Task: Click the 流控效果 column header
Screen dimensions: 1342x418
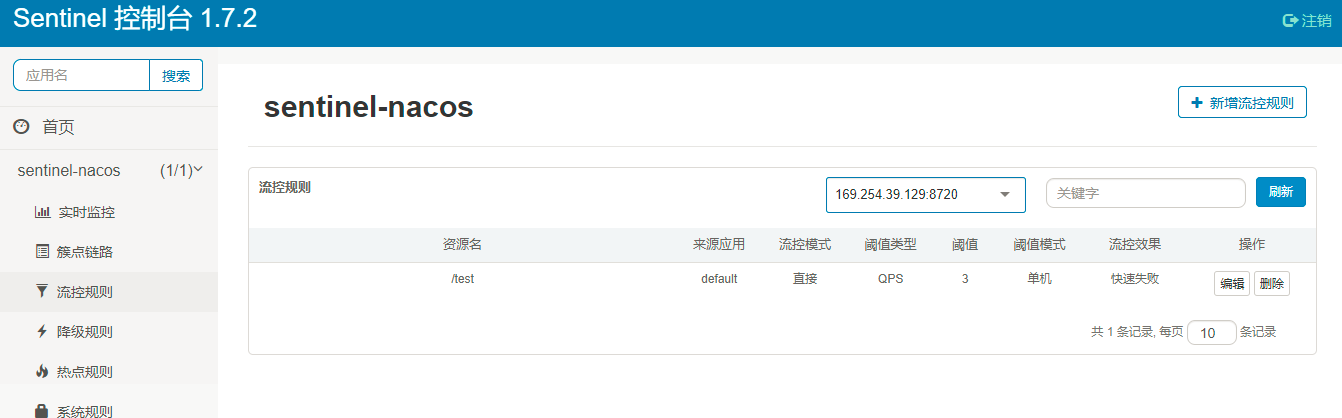Action: coord(1135,245)
